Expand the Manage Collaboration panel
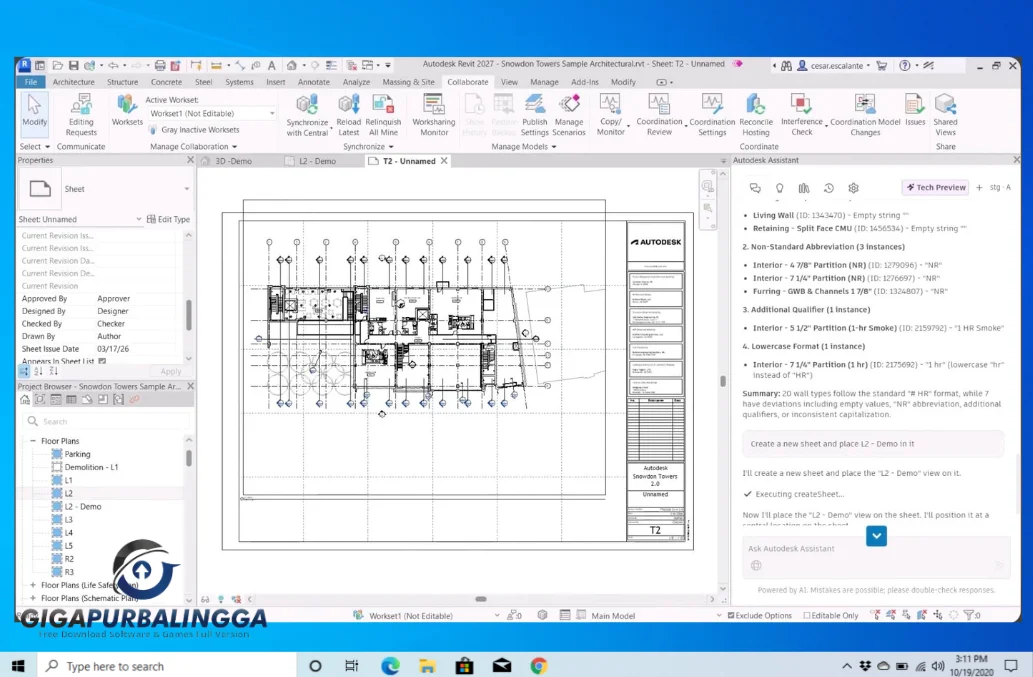The width and height of the screenshot is (1033, 677). coord(193,147)
